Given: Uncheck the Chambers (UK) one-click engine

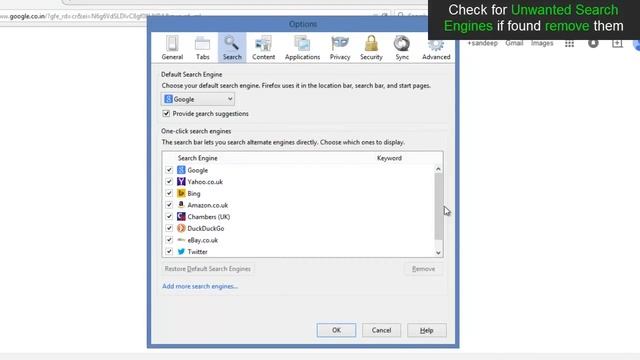Looking at the screenshot, I should point(169,216).
